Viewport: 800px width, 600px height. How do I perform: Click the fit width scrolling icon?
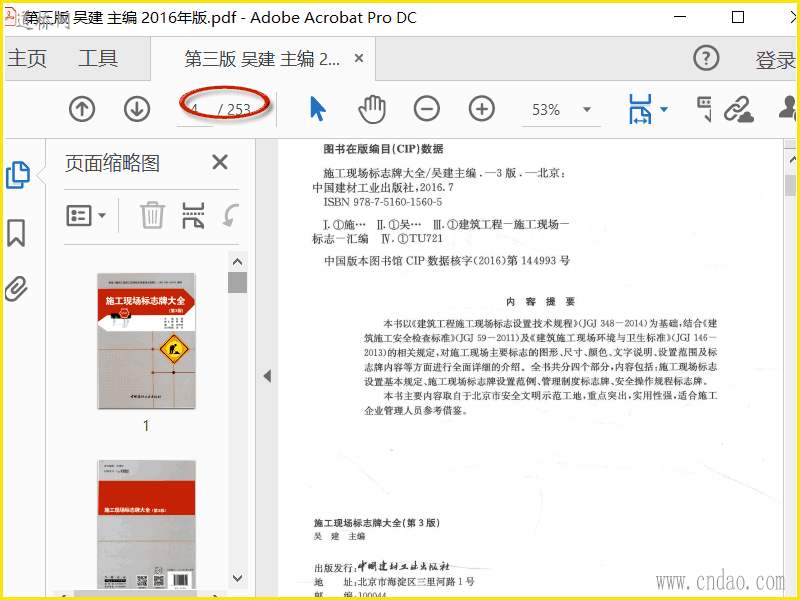tap(640, 109)
